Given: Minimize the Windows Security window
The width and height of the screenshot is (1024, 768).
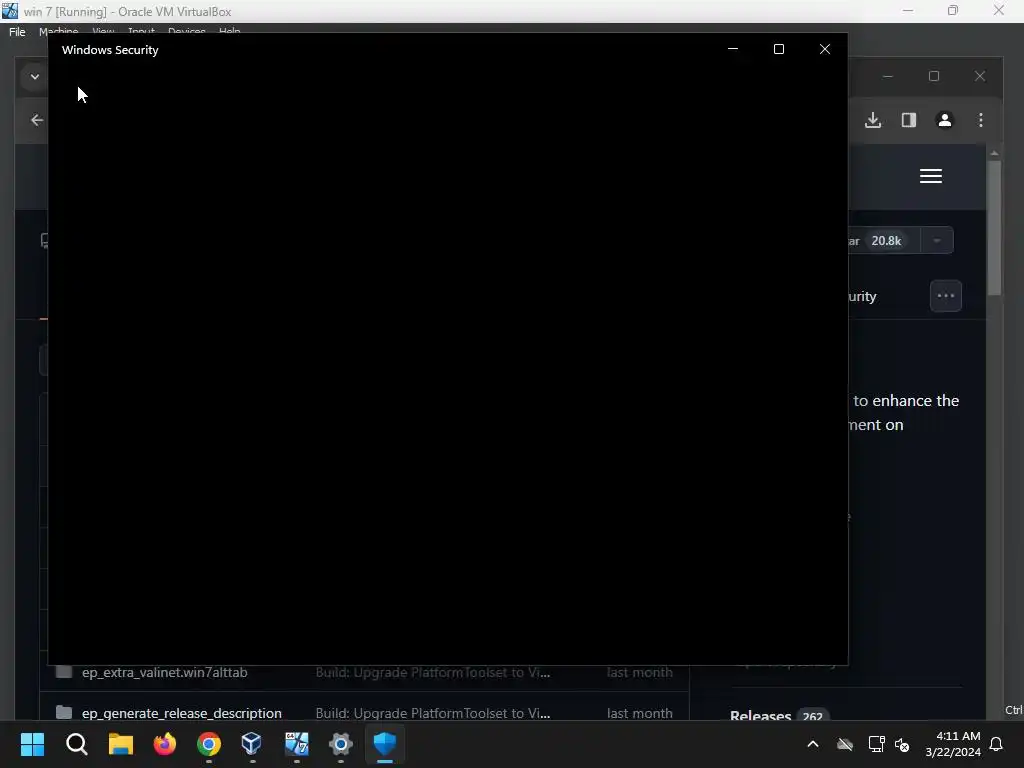Looking at the screenshot, I should point(733,49).
